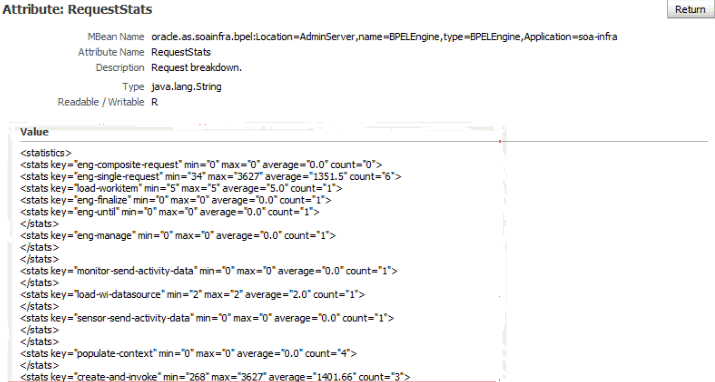Select the eng-until stats line
The height and width of the screenshot is (382, 715).
pyautogui.click(x=170, y=212)
